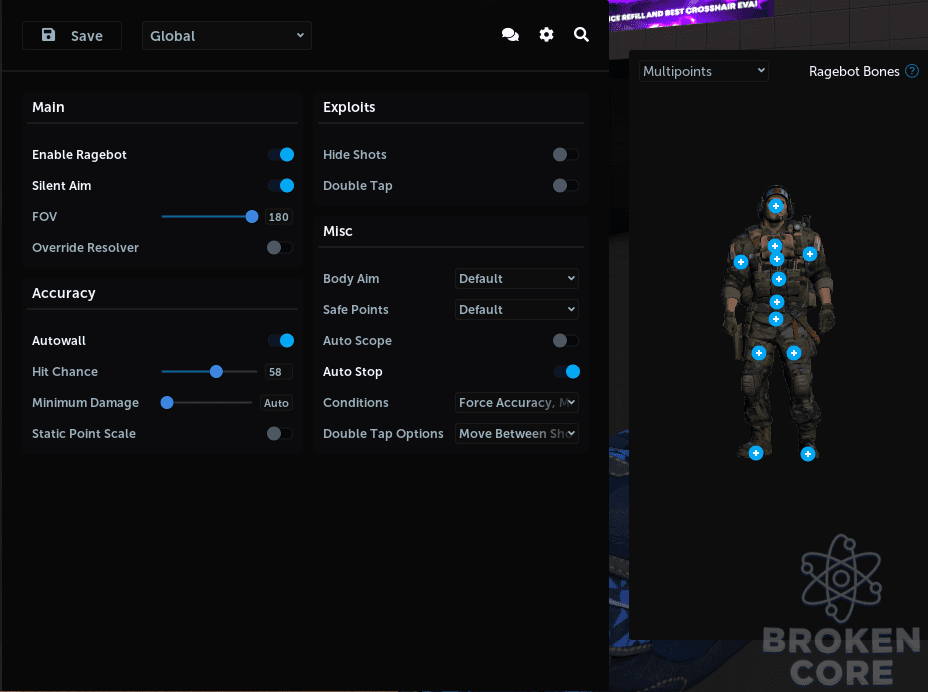Screen dimensions: 928x692
Task: Click the Main section heading
Action: [48, 107]
